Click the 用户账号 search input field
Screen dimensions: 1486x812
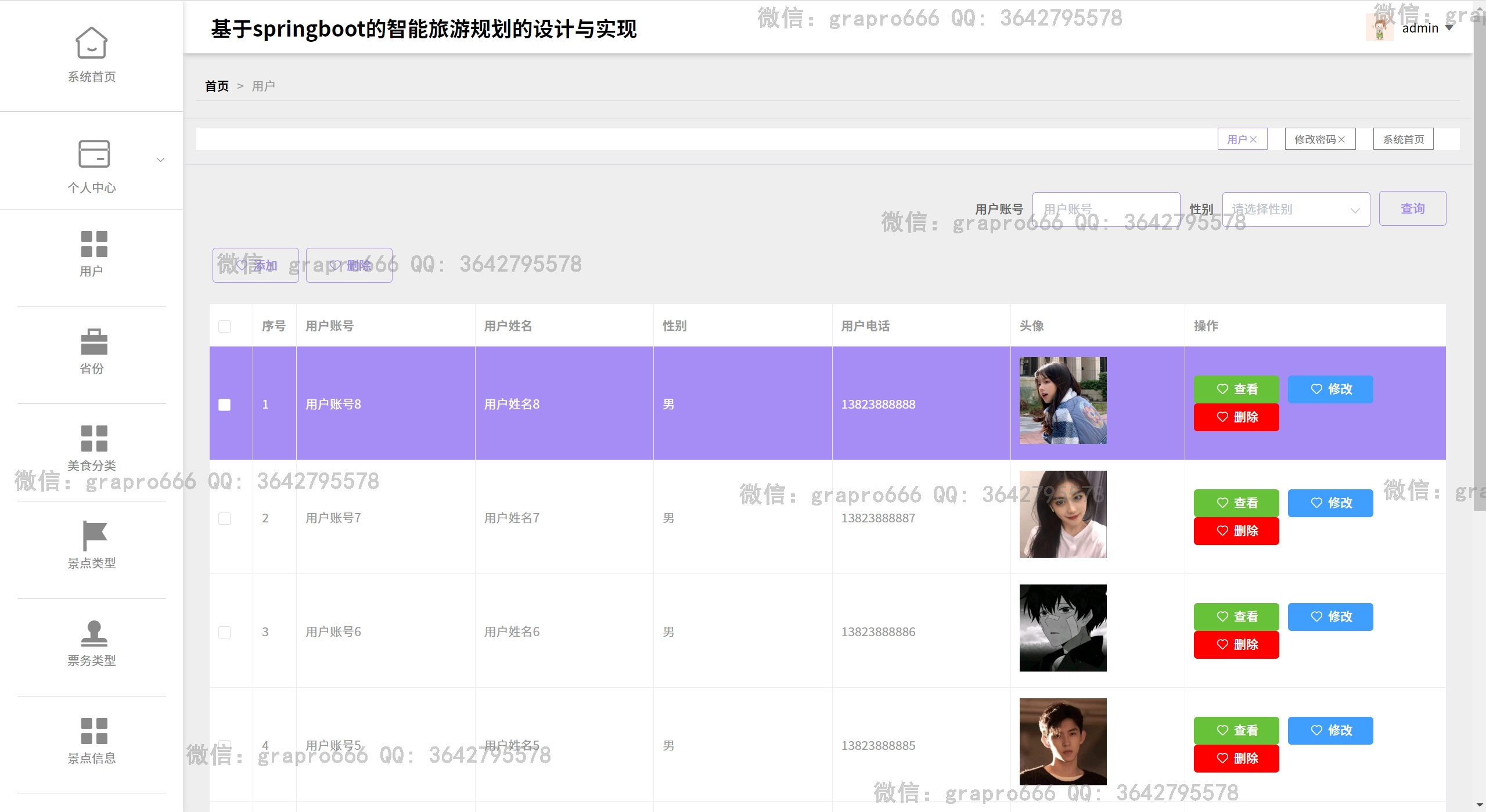tap(1106, 209)
